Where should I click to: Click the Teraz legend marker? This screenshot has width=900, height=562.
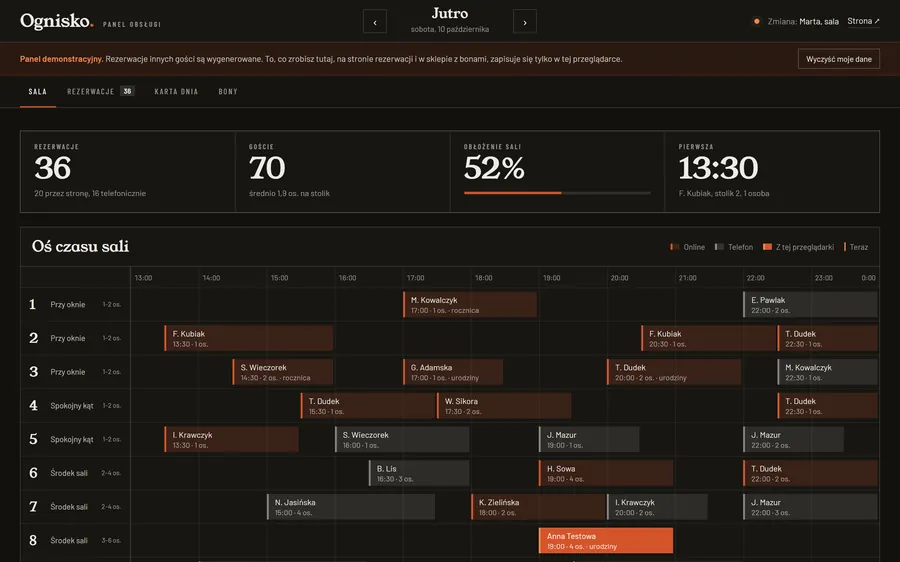845,247
